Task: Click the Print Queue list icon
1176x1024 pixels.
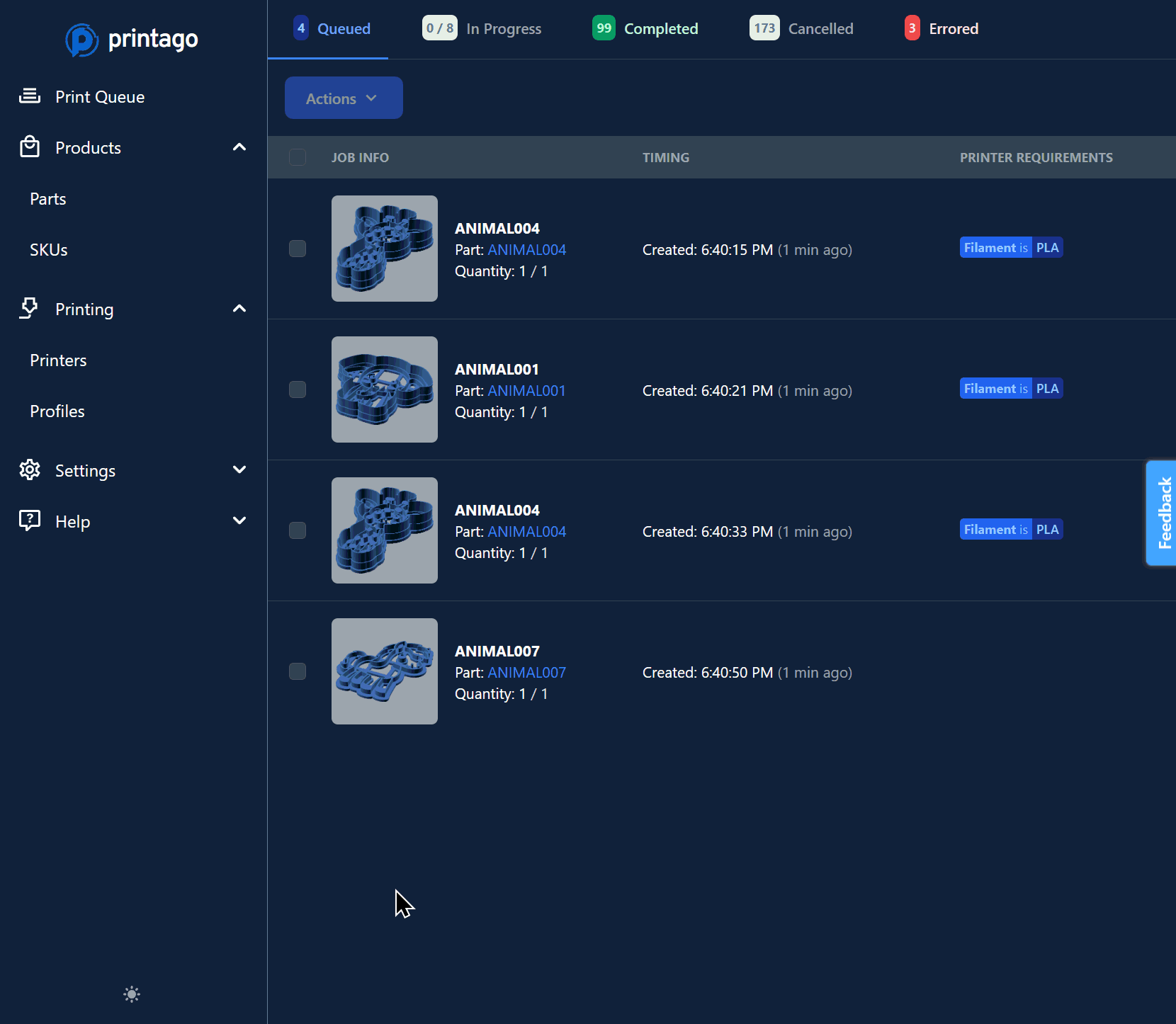Action: tap(30, 96)
